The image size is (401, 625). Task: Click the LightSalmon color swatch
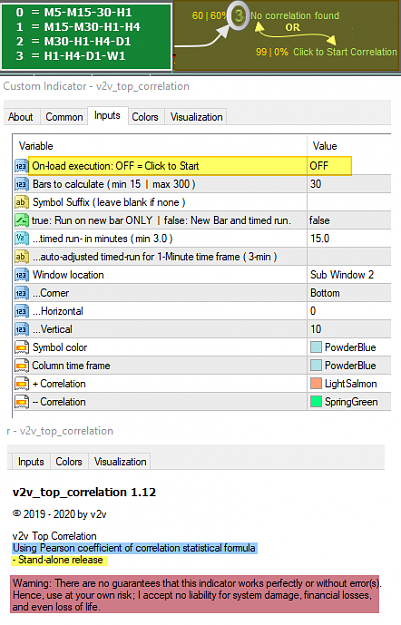316,383
